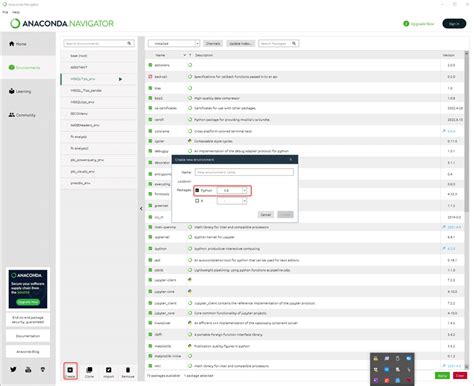The image size is (474, 386).
Task: Toggle the colorama package checkbox
Action: [150, 131]
